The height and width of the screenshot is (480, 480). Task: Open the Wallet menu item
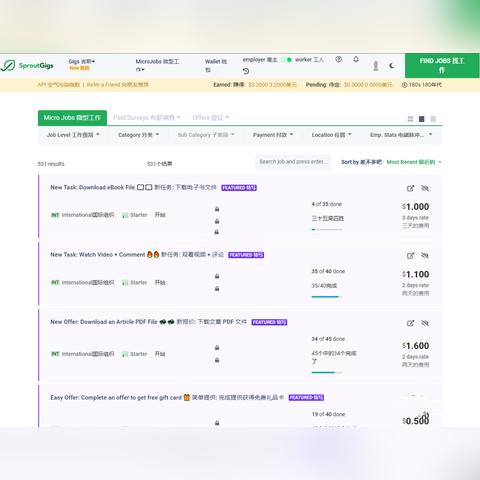pos(216,65)
